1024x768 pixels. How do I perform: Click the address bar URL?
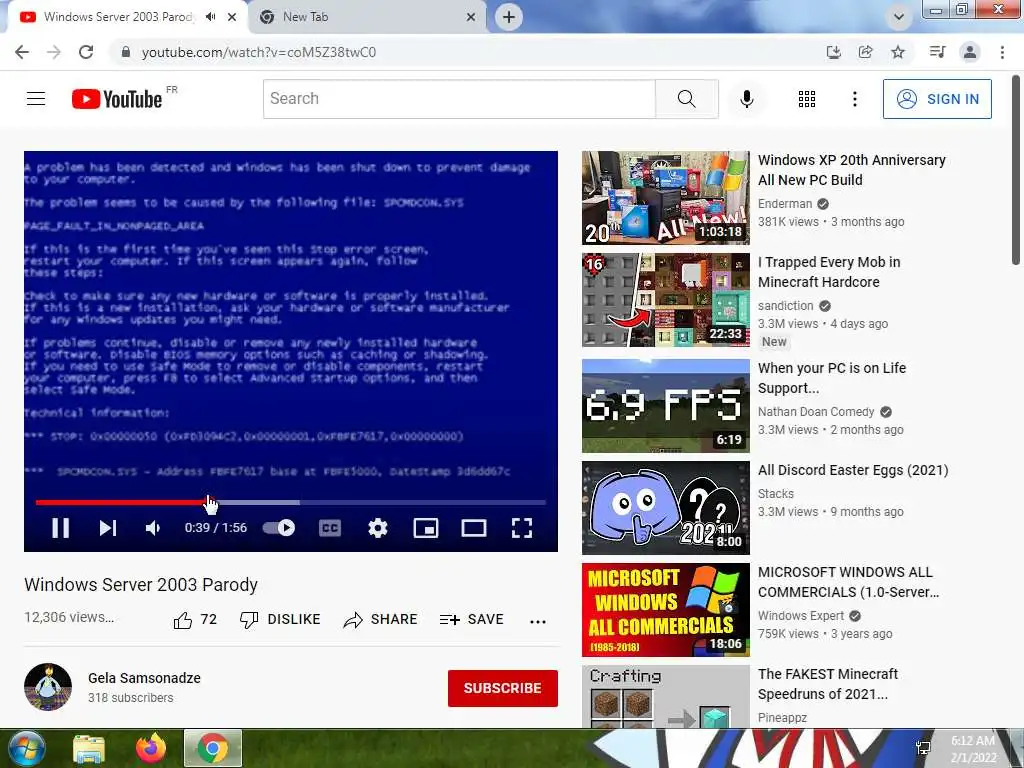259,52
